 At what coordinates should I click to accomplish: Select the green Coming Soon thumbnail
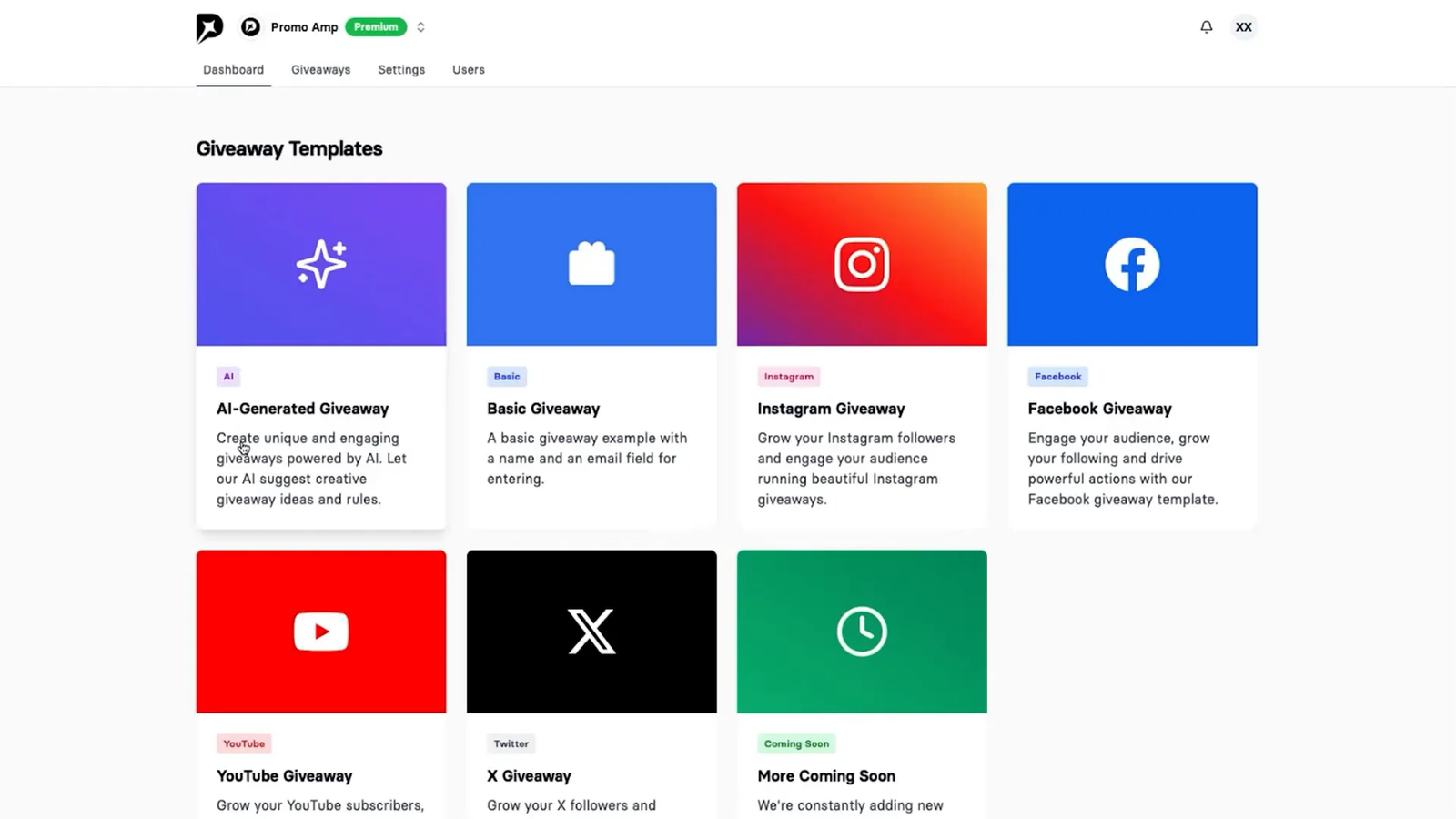point(862,632)
